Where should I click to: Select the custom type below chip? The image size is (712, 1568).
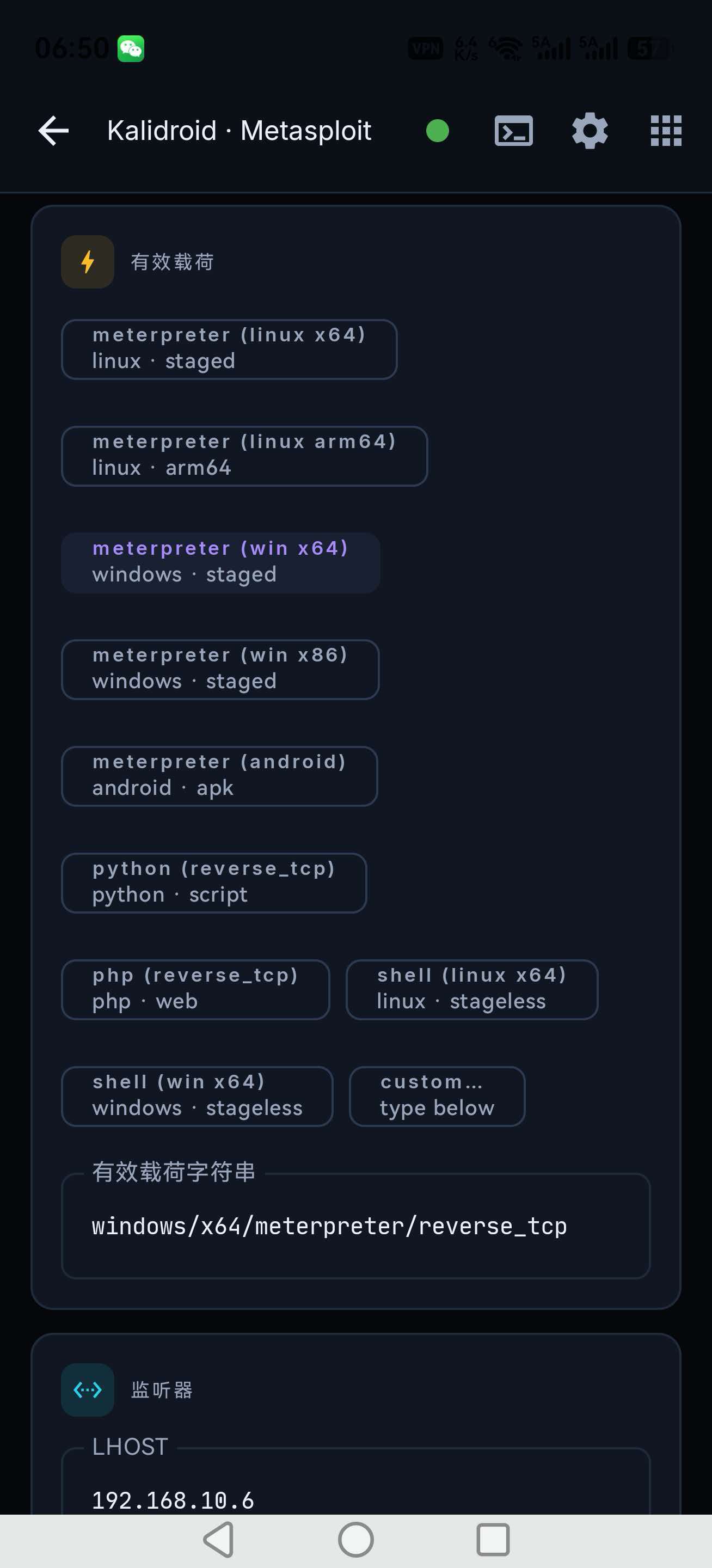pyautogui.click(x=437, y=1097)
